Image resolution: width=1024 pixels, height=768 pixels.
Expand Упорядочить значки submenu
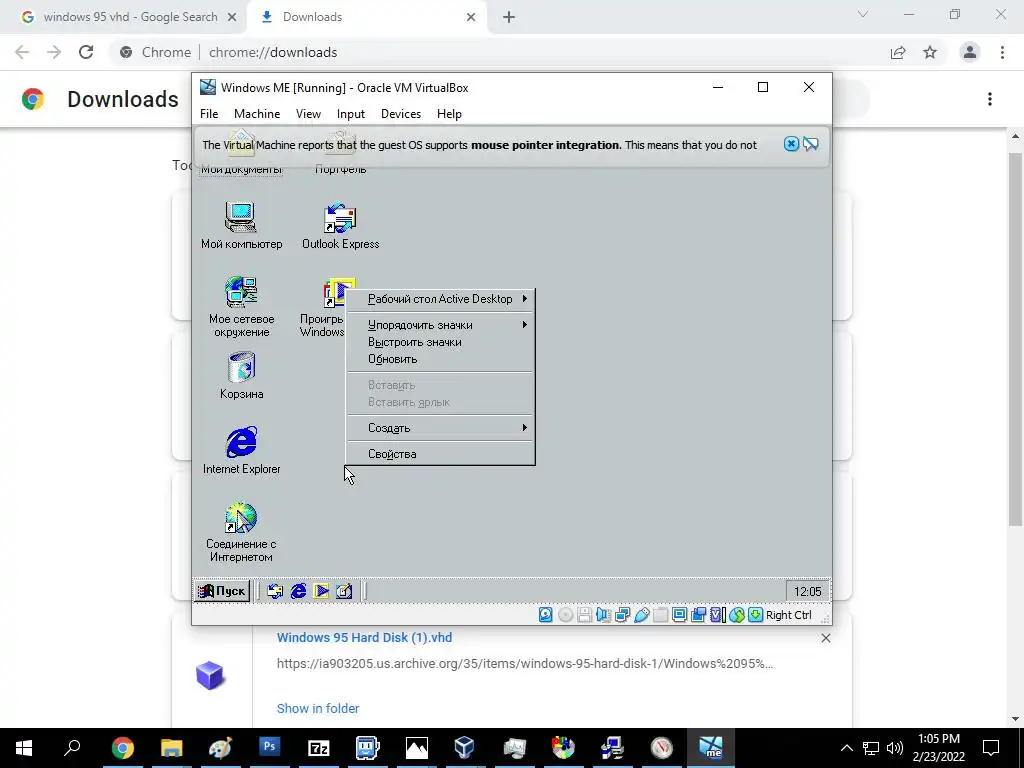point(441,325)
